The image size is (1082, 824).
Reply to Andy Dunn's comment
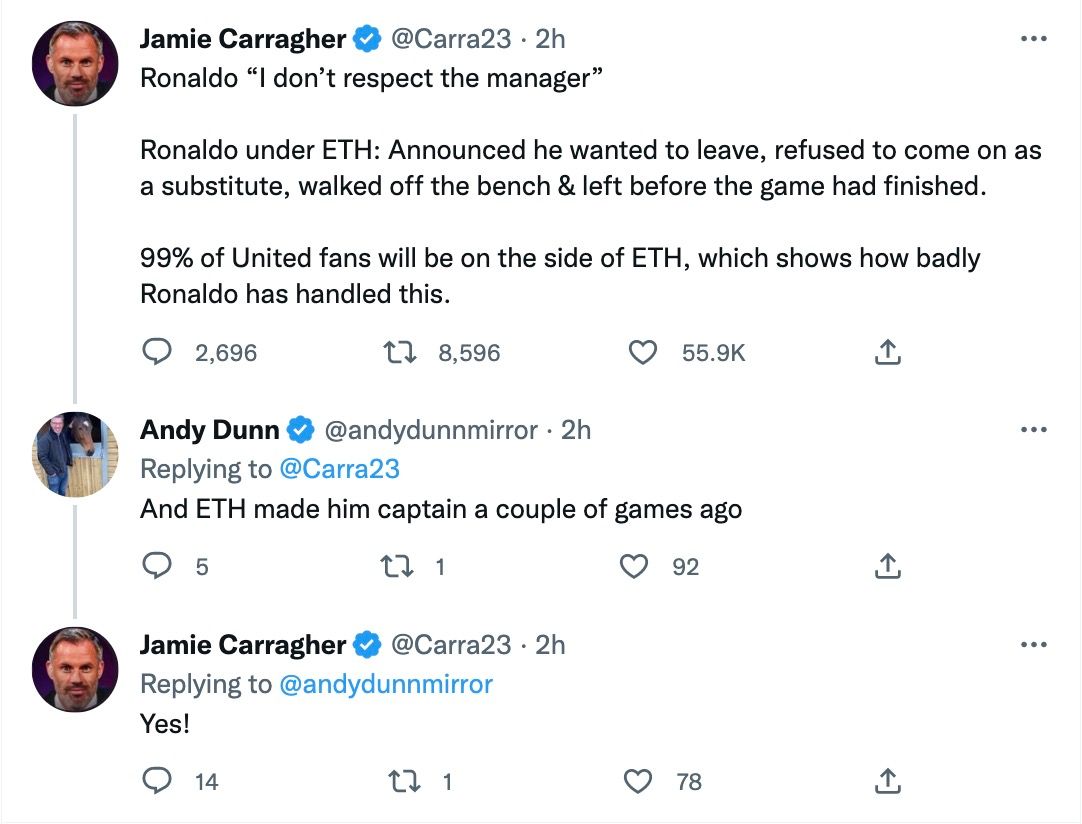[x=157, y=566]
